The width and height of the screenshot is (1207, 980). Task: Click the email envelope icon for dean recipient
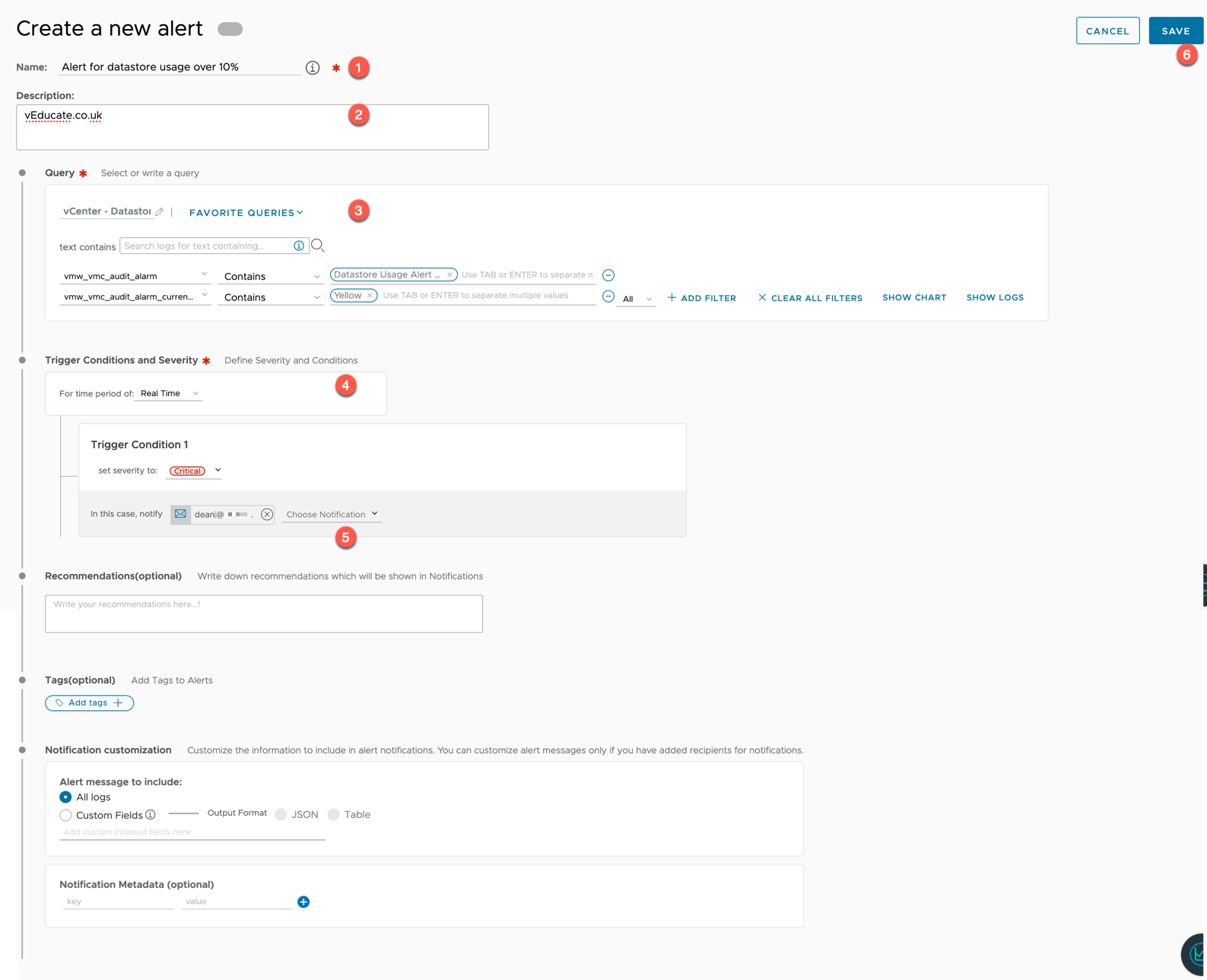(x=180, y=514)
